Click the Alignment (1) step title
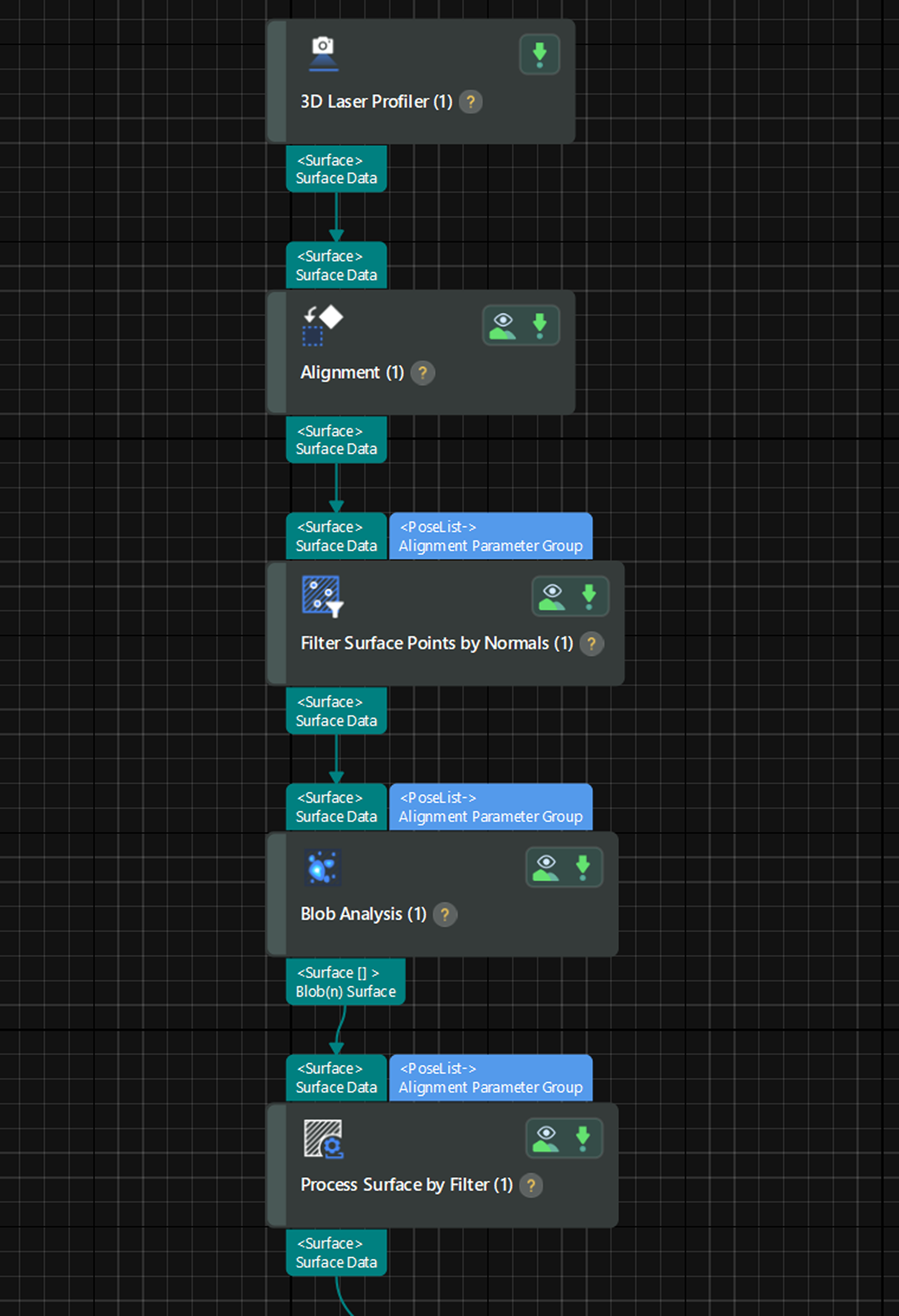 [353, 372]
